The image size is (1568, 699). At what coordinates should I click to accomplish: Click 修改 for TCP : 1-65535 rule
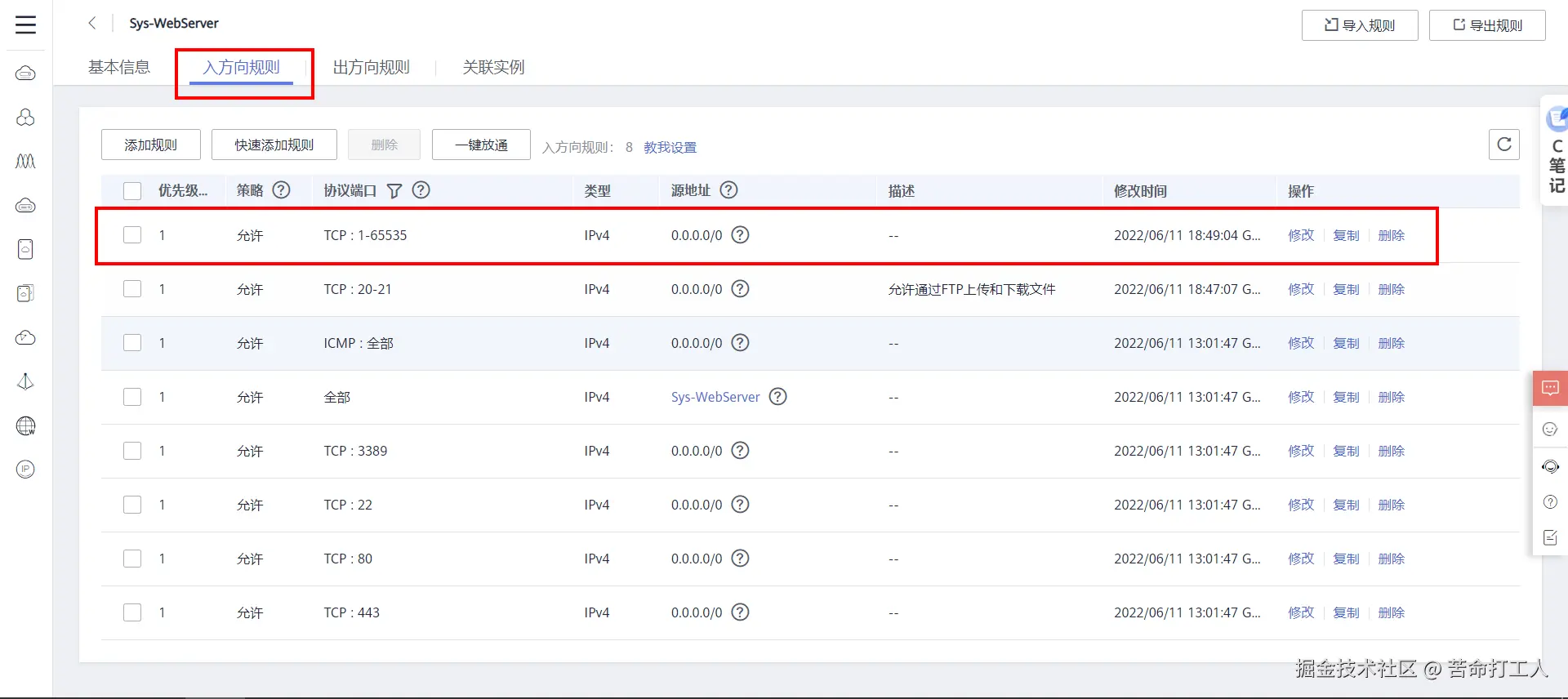[x=1301, y=235]
